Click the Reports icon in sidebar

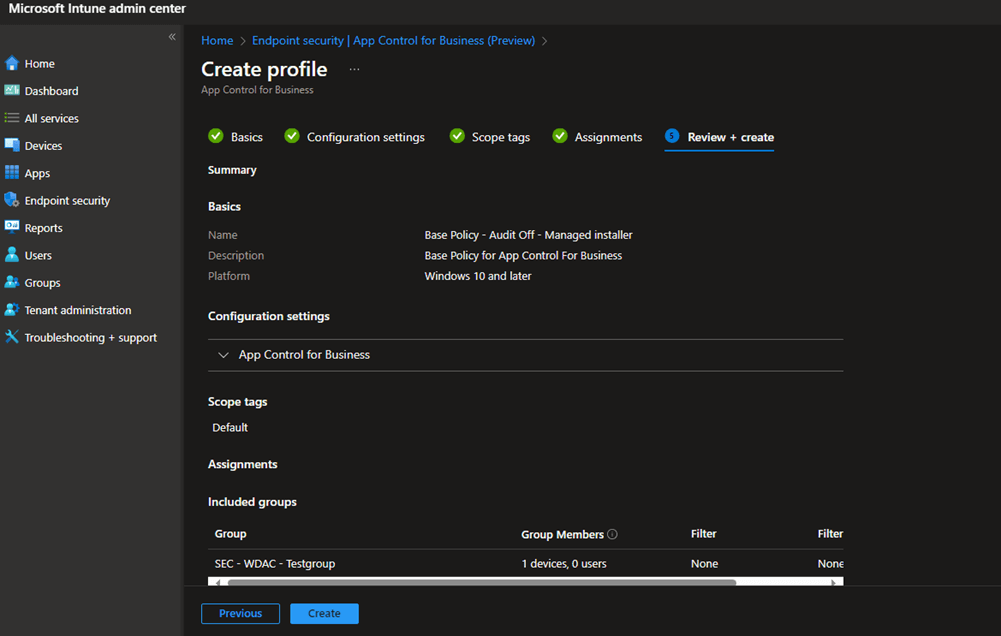(11, 227)
